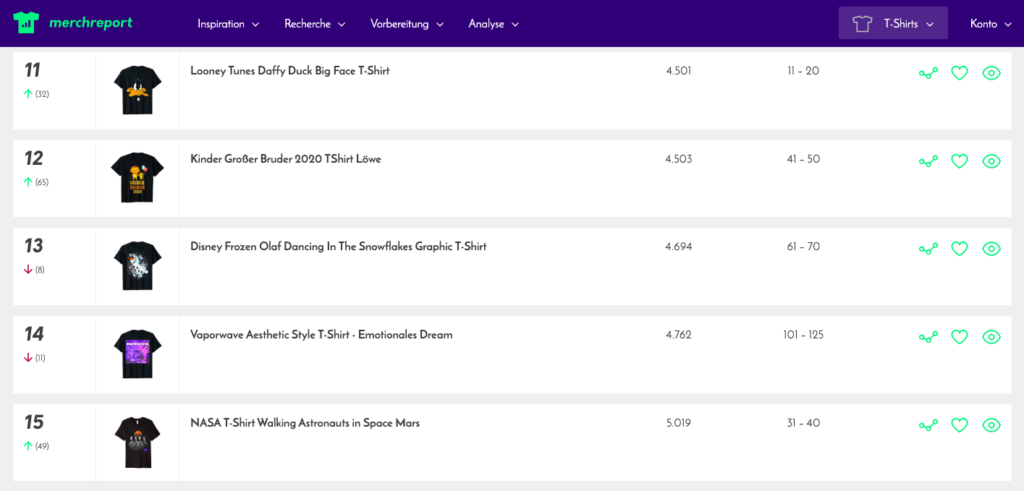Open trend graph for Daffy Duck shirt
This screenshot has width=1024, height=491.
[928, 74]
